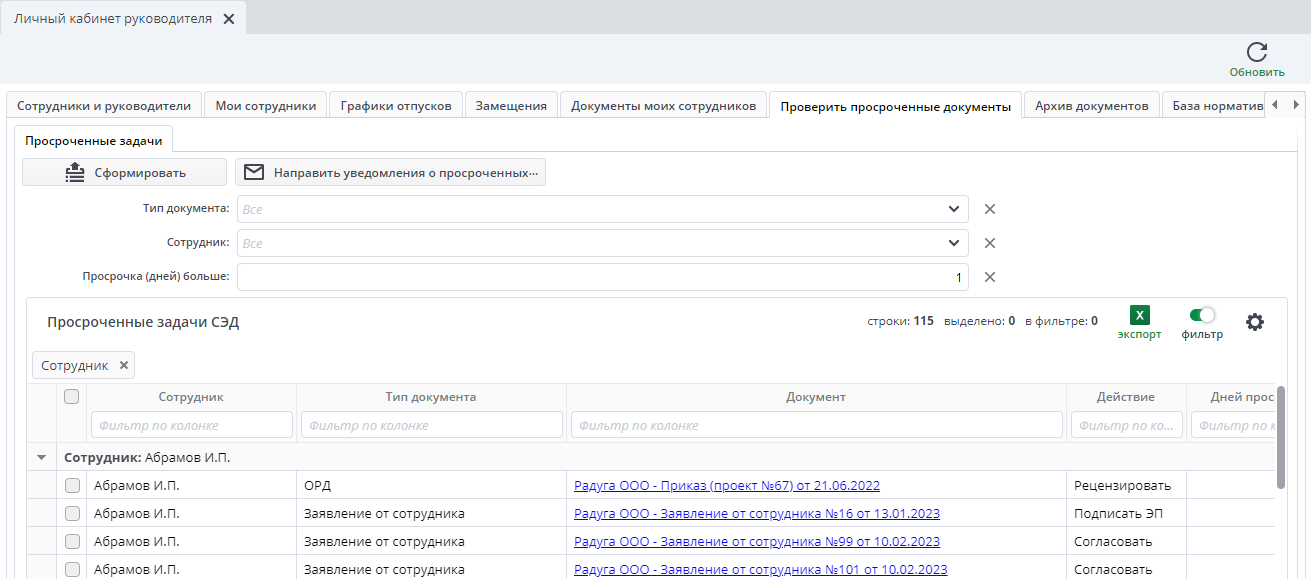Open the Тип документа dropdown
This screenshot has height=579, width=1311.
coord(953,209)
